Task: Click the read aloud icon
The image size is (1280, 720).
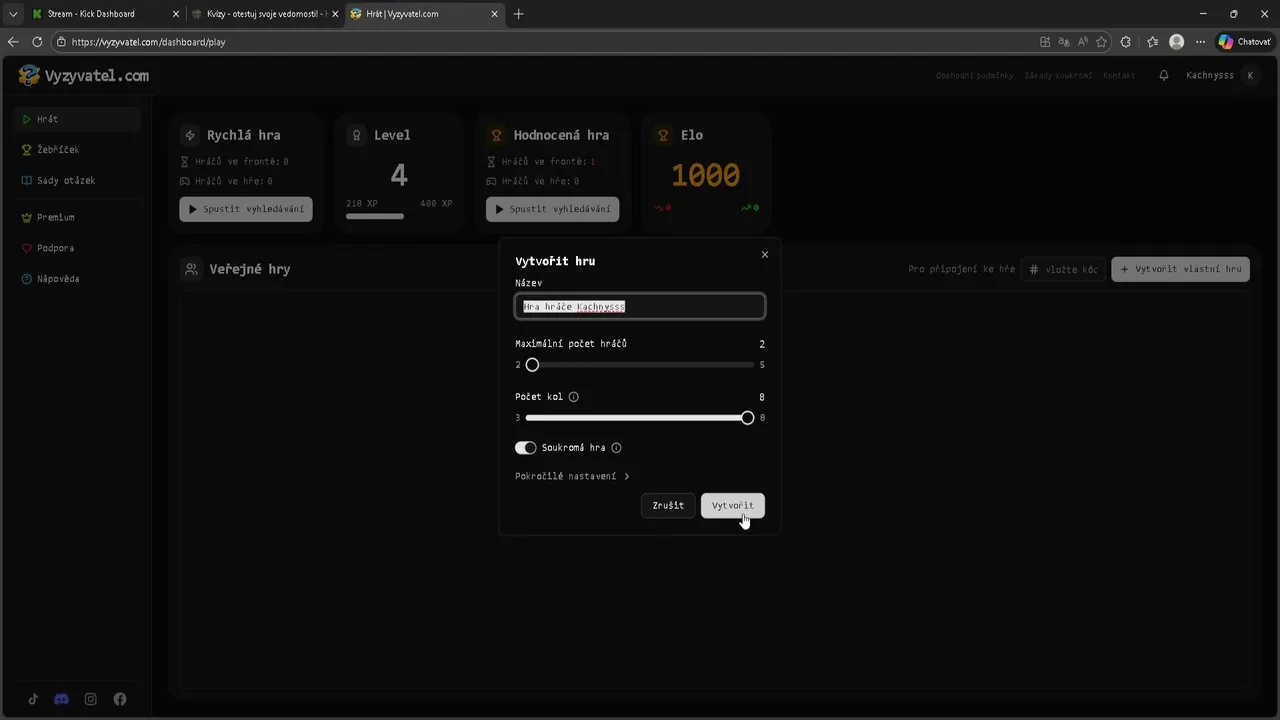Action: coord(1083,42)
